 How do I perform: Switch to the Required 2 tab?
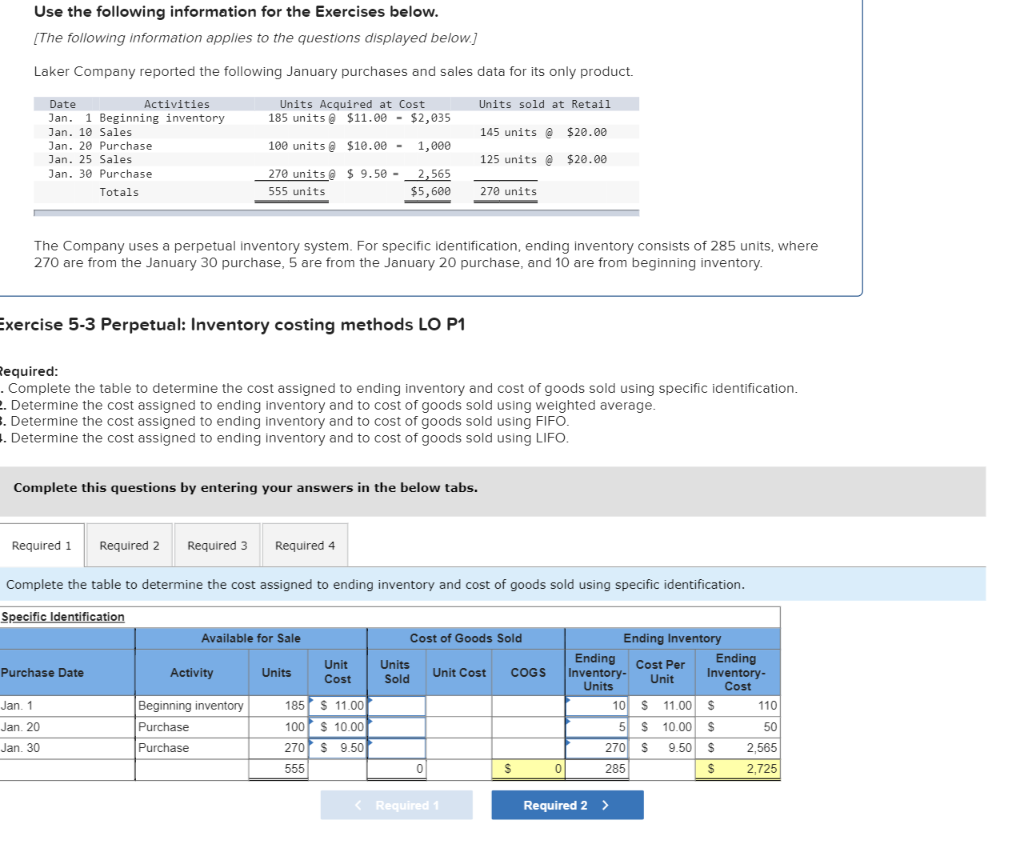pos(129,545)
